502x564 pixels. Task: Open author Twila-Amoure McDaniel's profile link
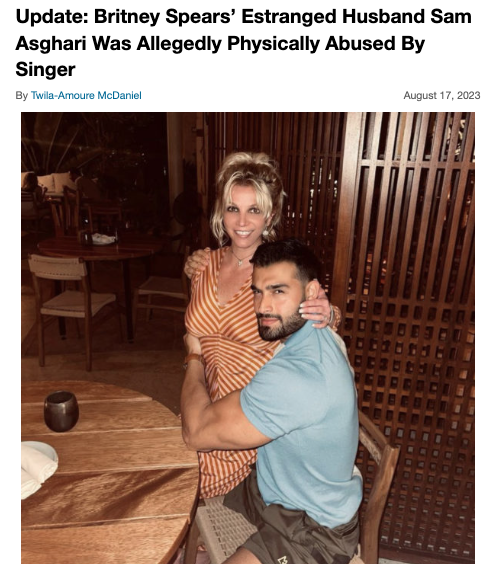86,95
